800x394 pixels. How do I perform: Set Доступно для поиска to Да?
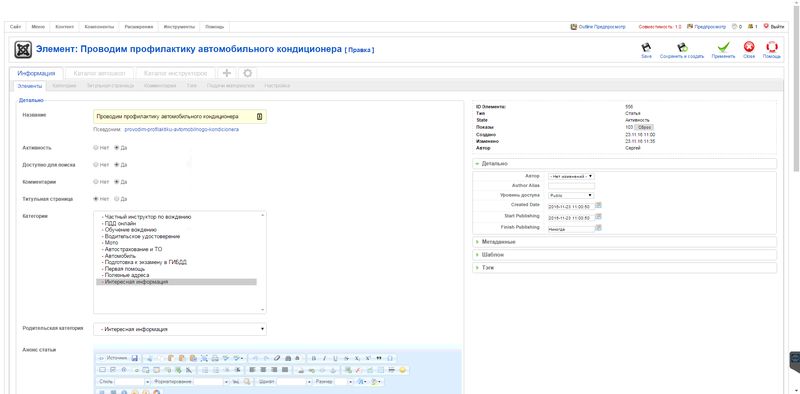coord(116,165)
